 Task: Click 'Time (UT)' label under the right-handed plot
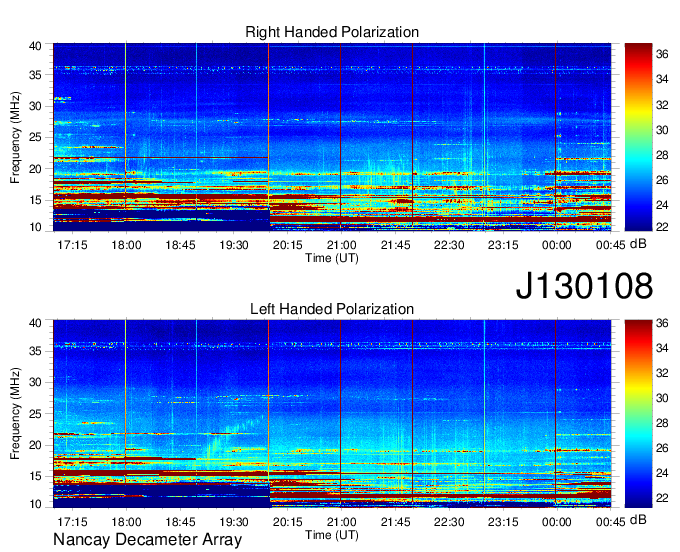coord(332,258)
